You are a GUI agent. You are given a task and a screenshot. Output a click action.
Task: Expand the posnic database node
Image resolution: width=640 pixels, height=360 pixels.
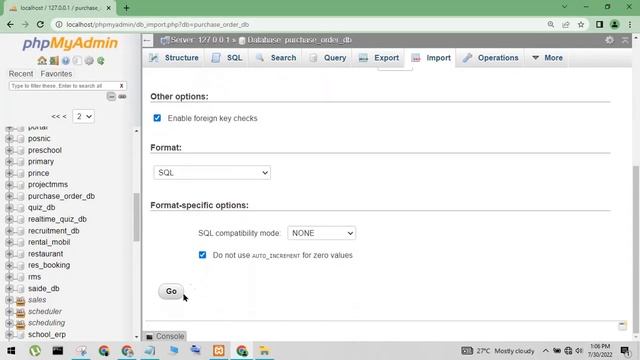click(x=9, y=139)
